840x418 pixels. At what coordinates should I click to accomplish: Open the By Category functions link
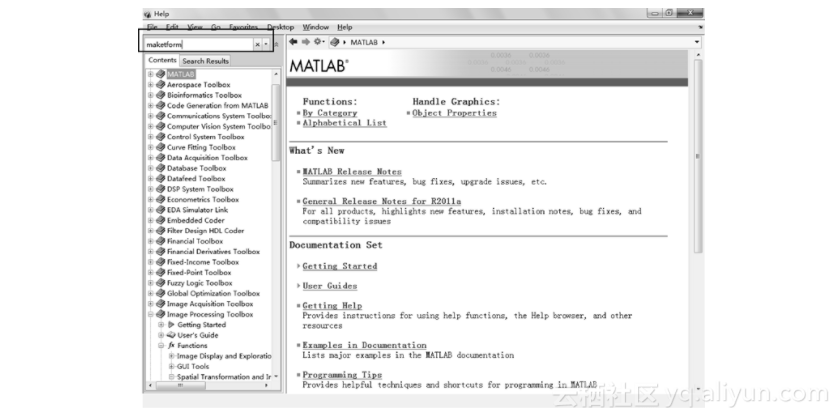(x=329, y=113)
